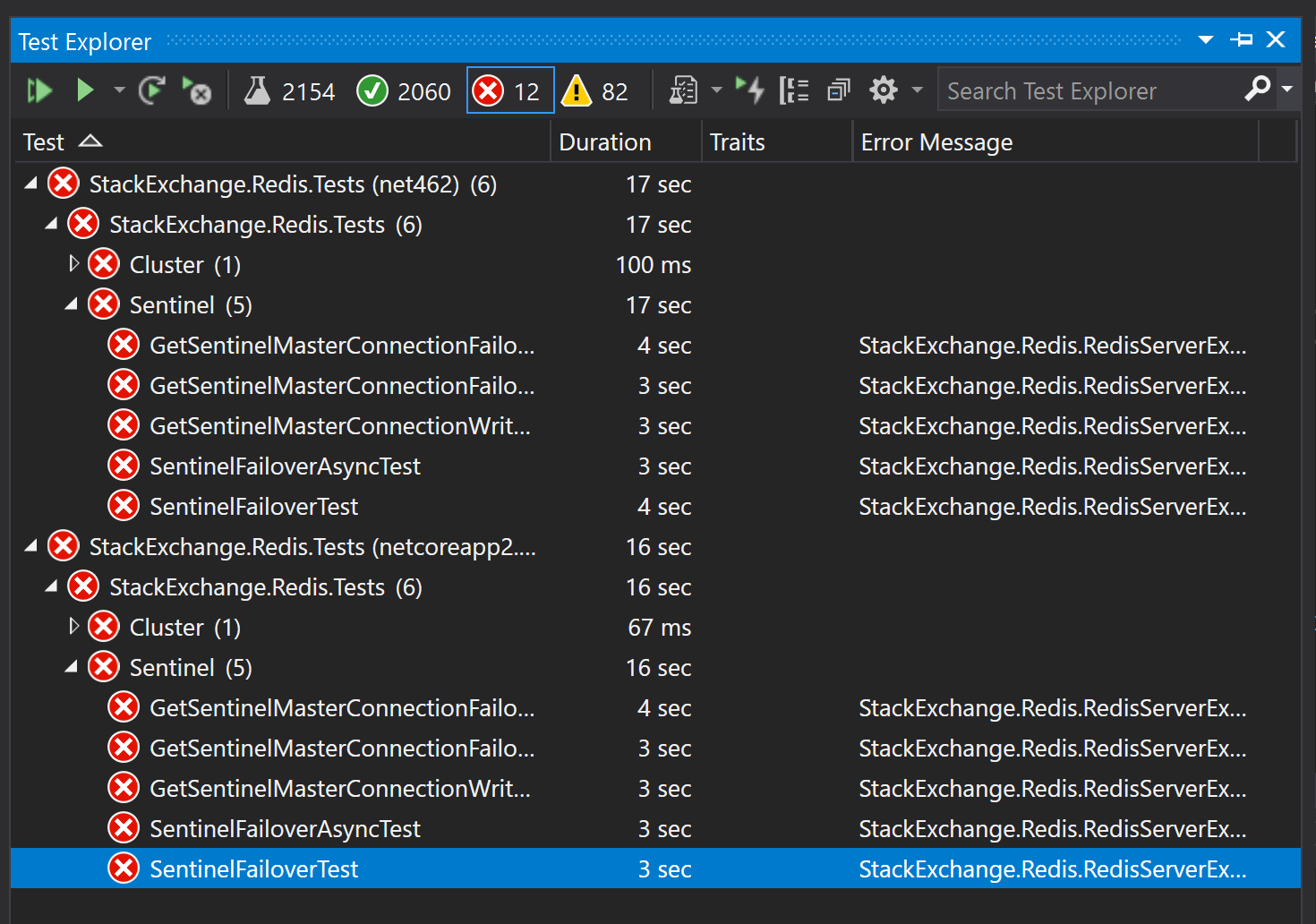
Task: Collapse the StackExchange.Redis.Tests (netcoreapp2 node
Action: coord(31,546)
